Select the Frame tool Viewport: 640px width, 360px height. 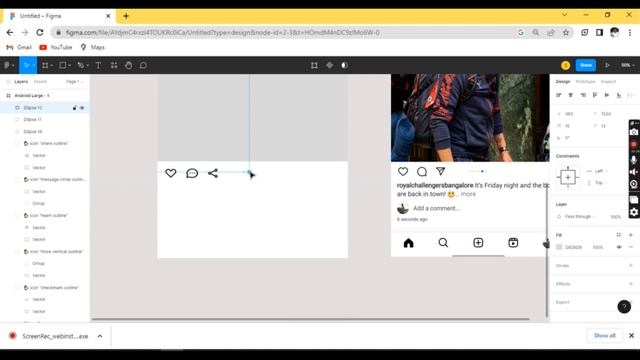[45, 65]
